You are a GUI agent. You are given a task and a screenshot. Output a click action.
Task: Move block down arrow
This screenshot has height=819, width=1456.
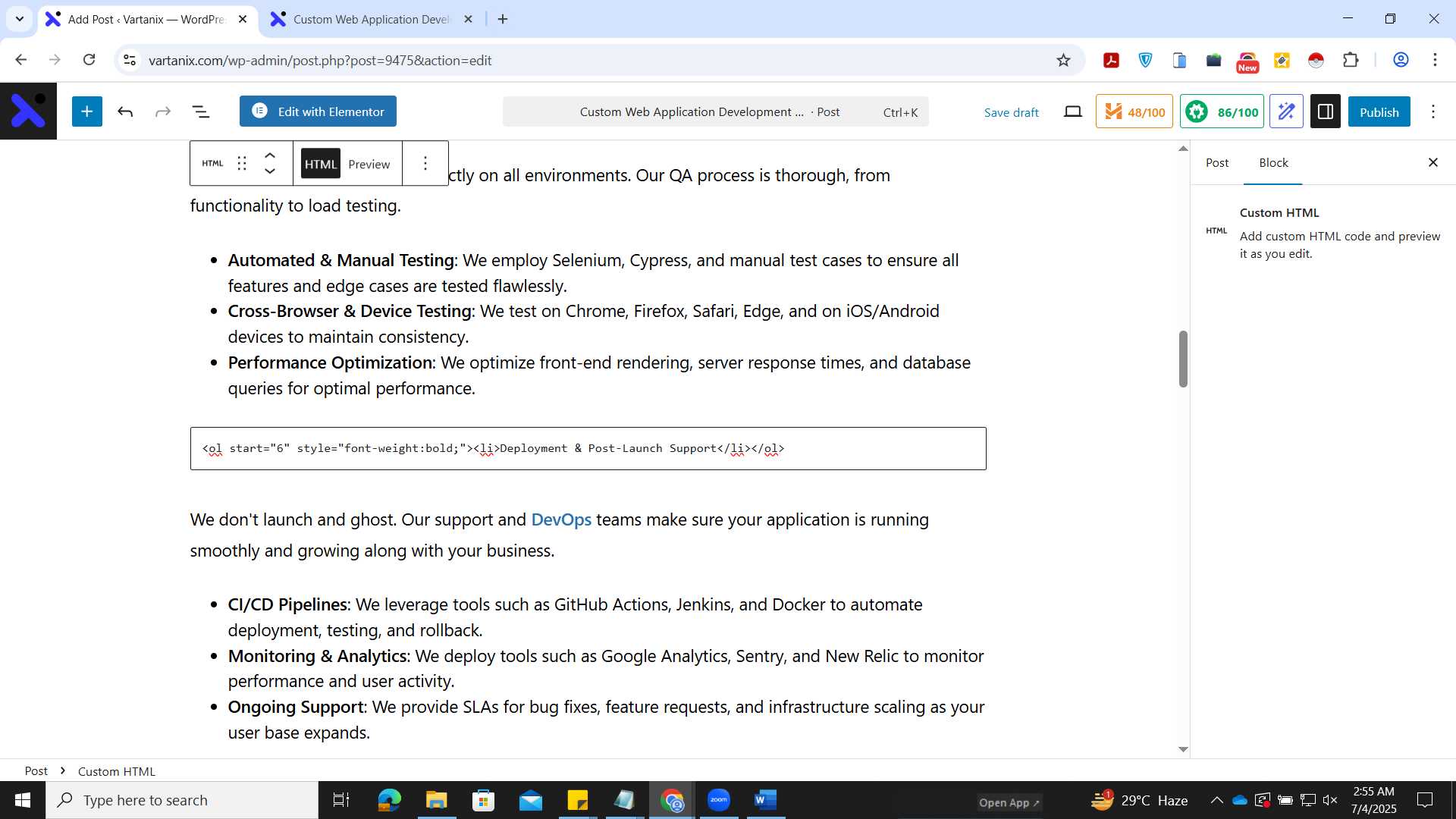pos(270,171)
